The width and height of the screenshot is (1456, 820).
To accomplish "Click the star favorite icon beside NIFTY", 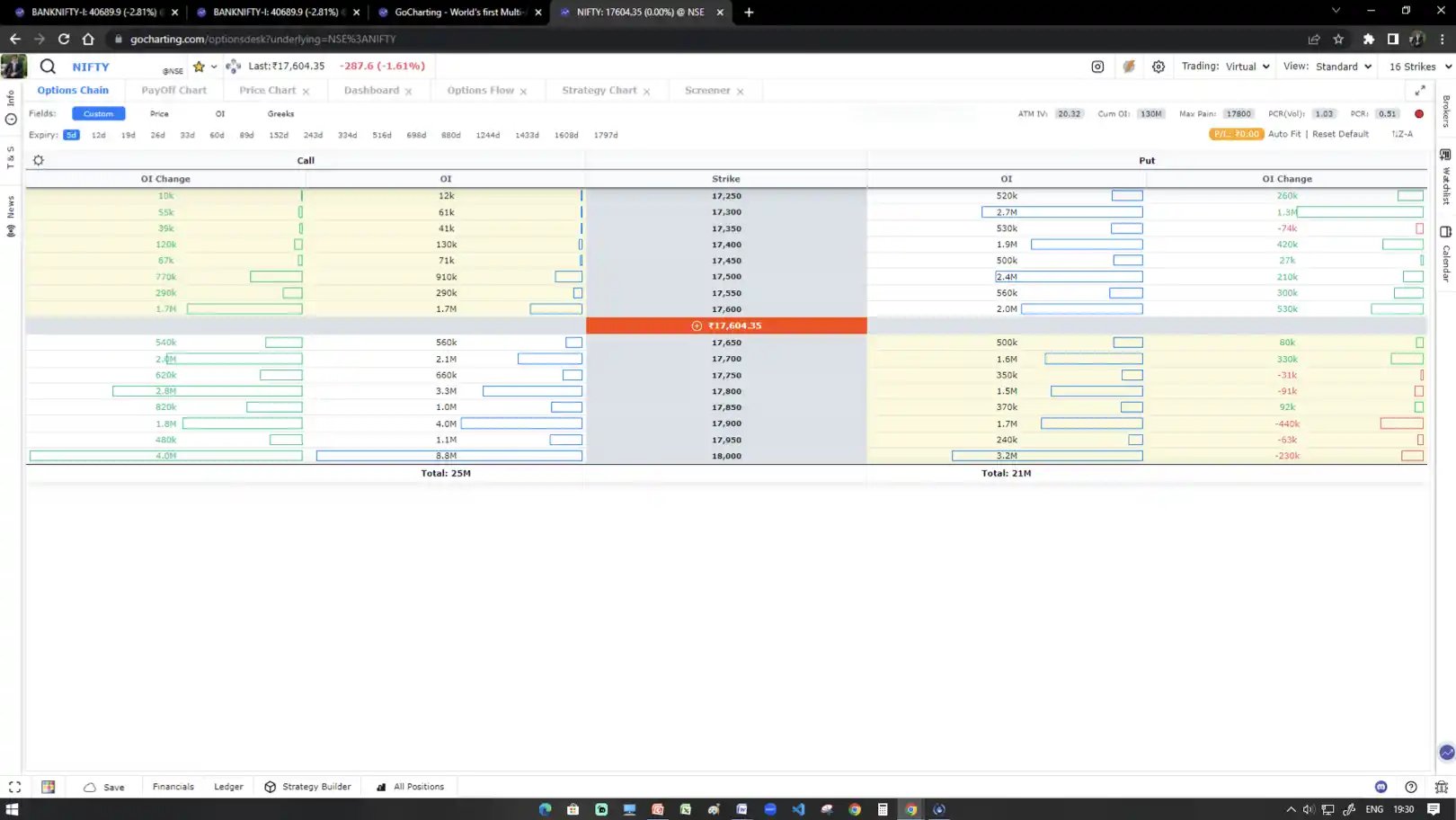I will pos(197,67).
